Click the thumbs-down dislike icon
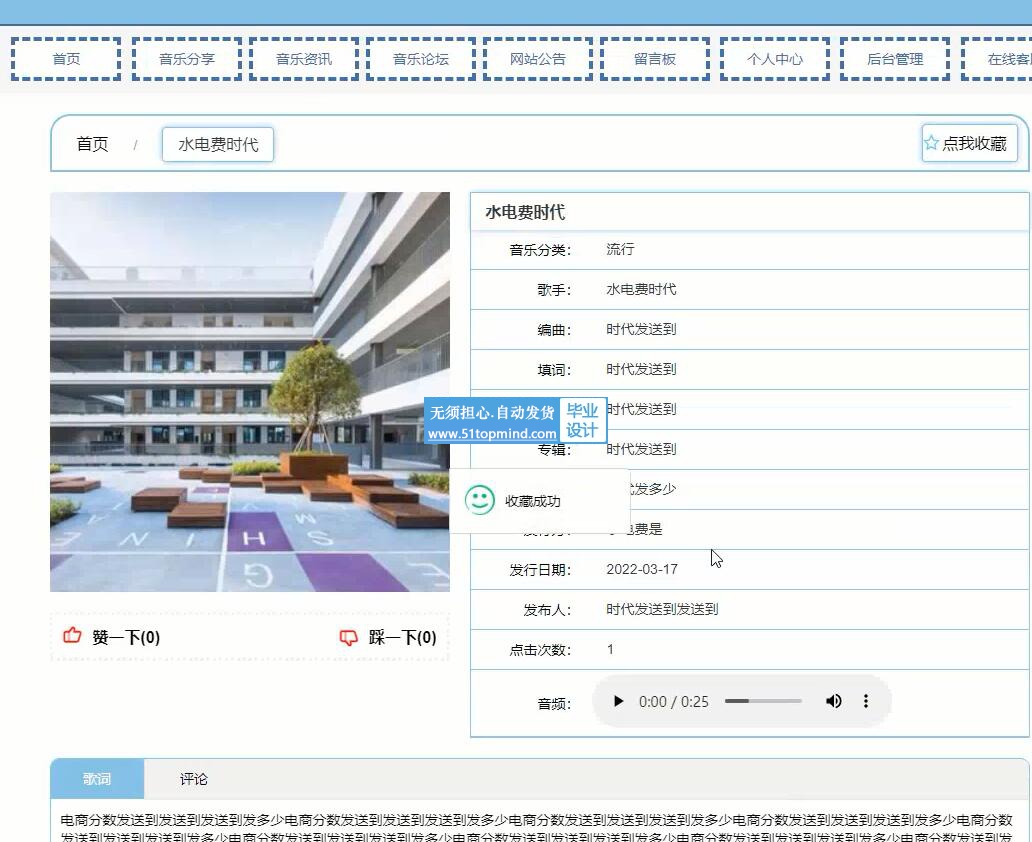The height and width of the screenshot is (842, 1032). (x=348, y=637)
